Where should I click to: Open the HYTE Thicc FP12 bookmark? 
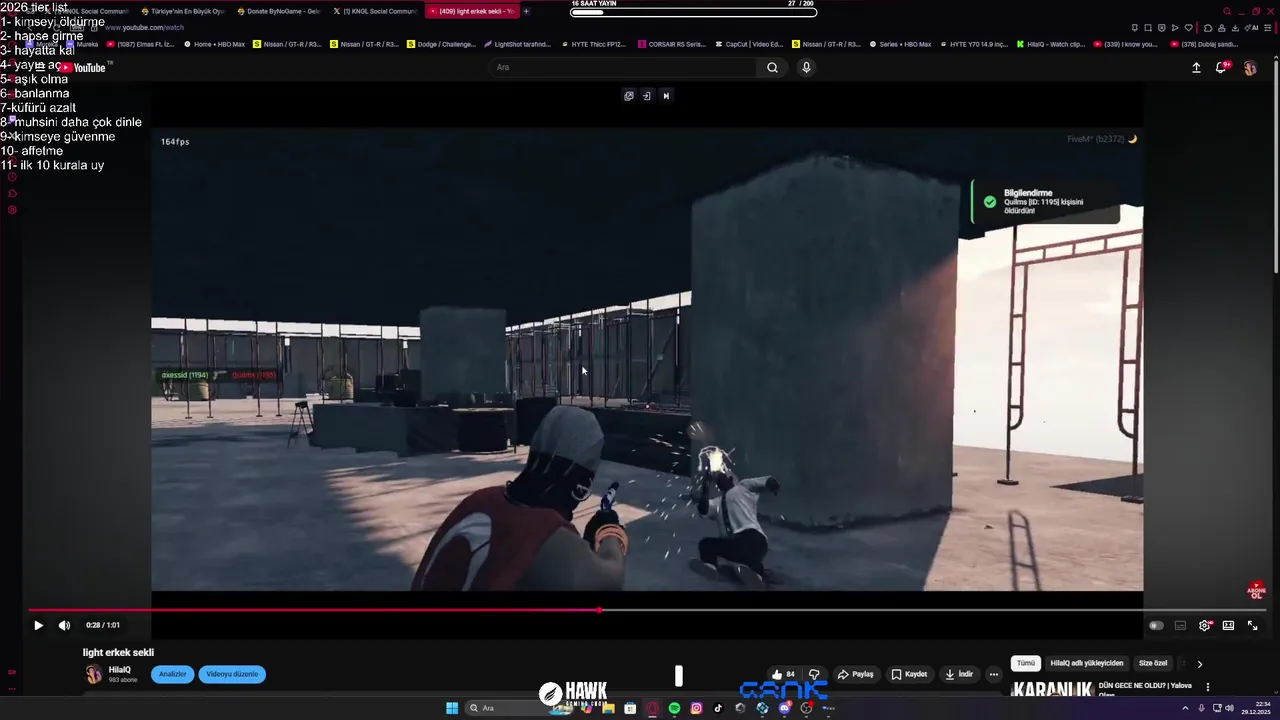pos(594,44)
